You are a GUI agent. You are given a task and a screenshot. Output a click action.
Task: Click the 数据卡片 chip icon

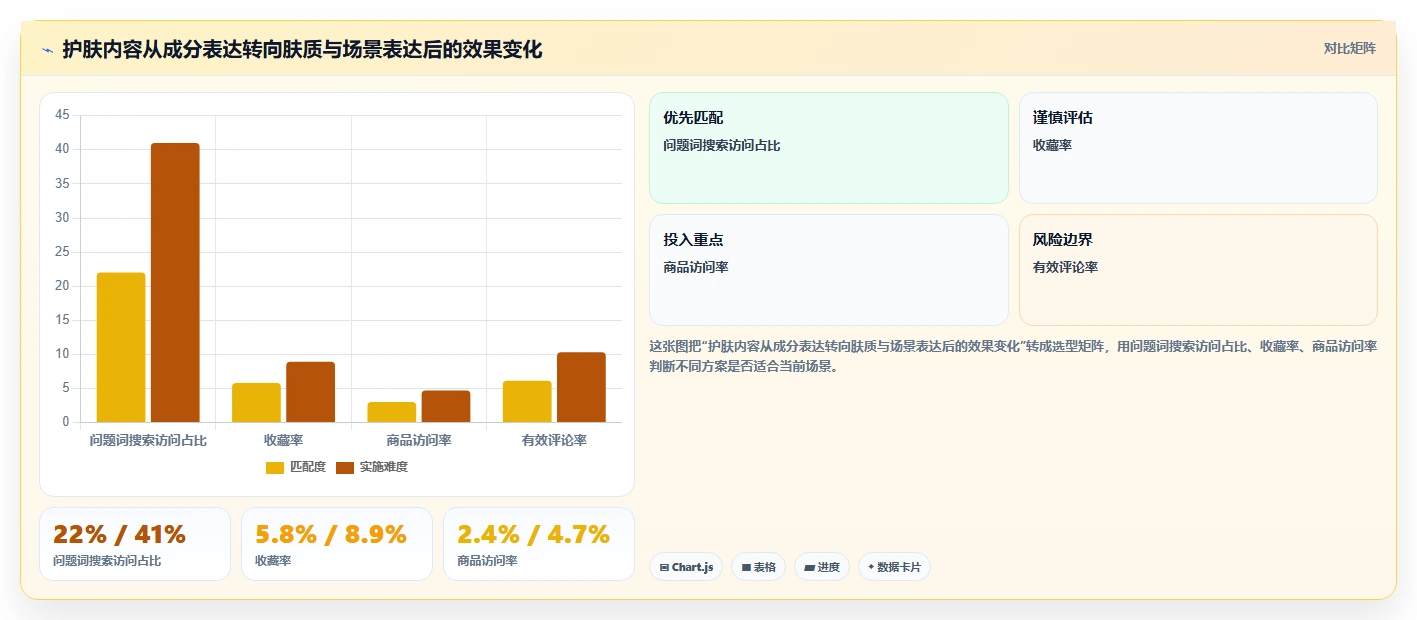(x=871, y=567)
